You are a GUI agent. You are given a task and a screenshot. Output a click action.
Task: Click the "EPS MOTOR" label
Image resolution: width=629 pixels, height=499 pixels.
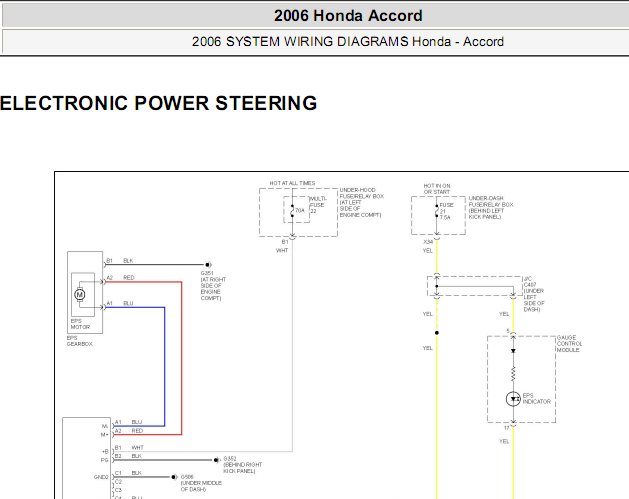(x=80, y=324)
